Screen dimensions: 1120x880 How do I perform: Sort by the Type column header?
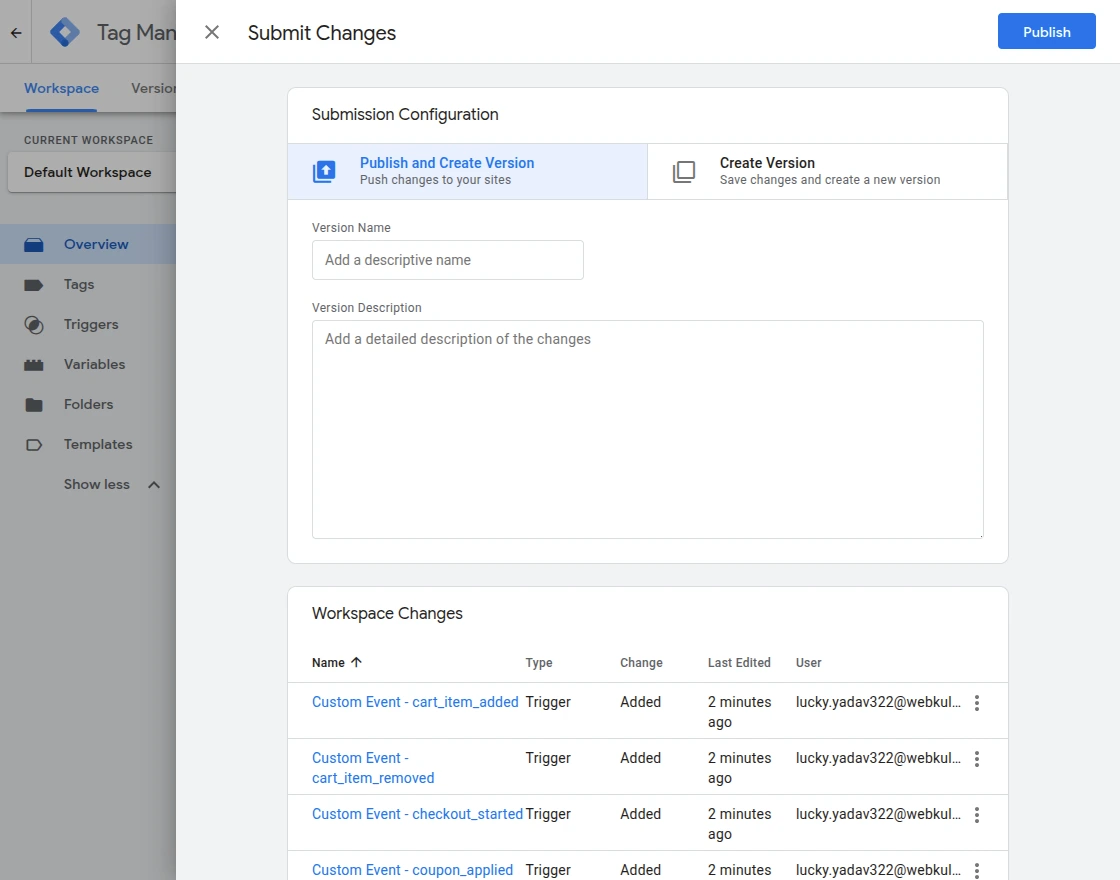(x=539, y=663)
